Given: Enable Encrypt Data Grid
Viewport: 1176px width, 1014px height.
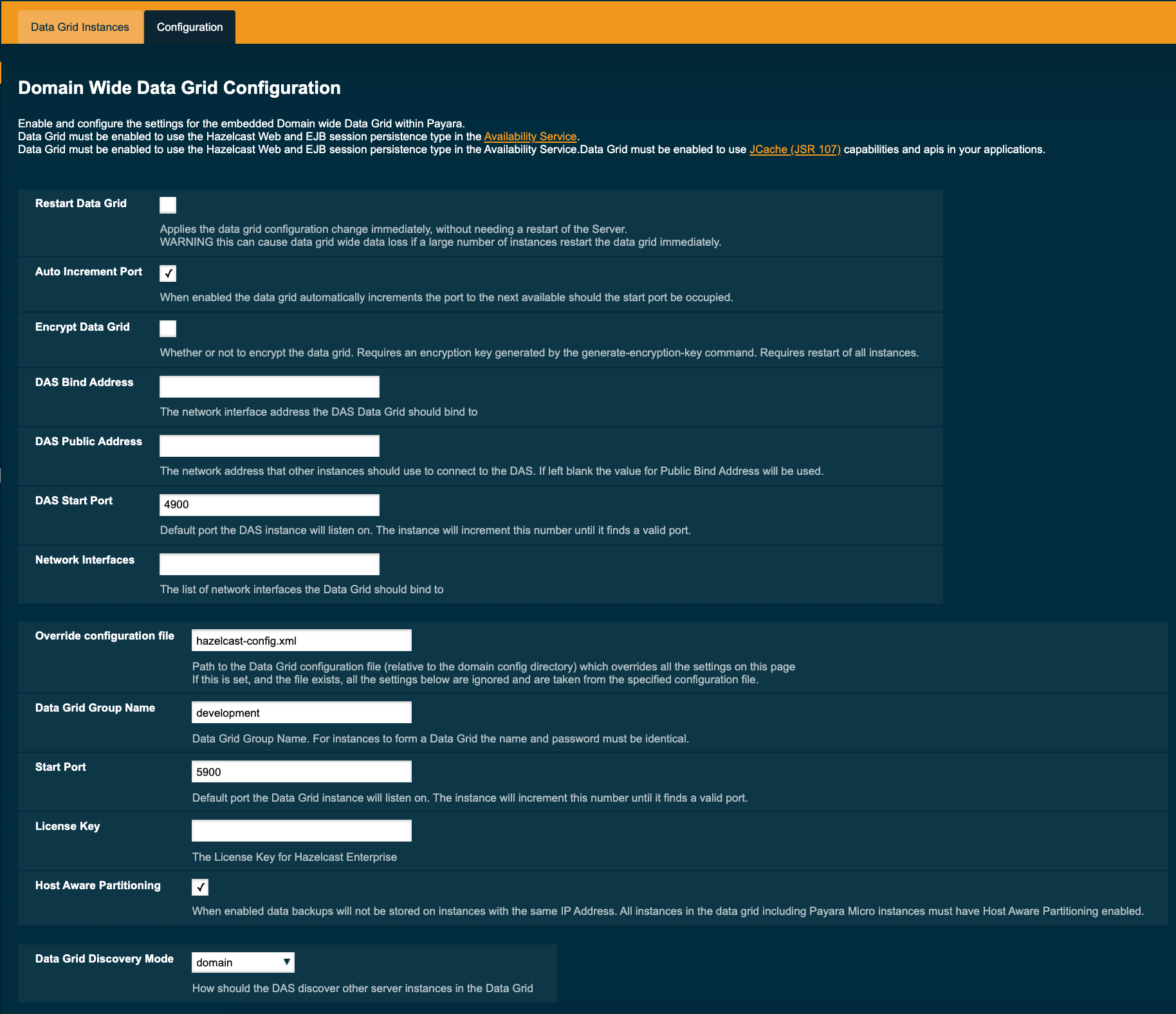Looking at the screenshot, I should click(167, 328).
